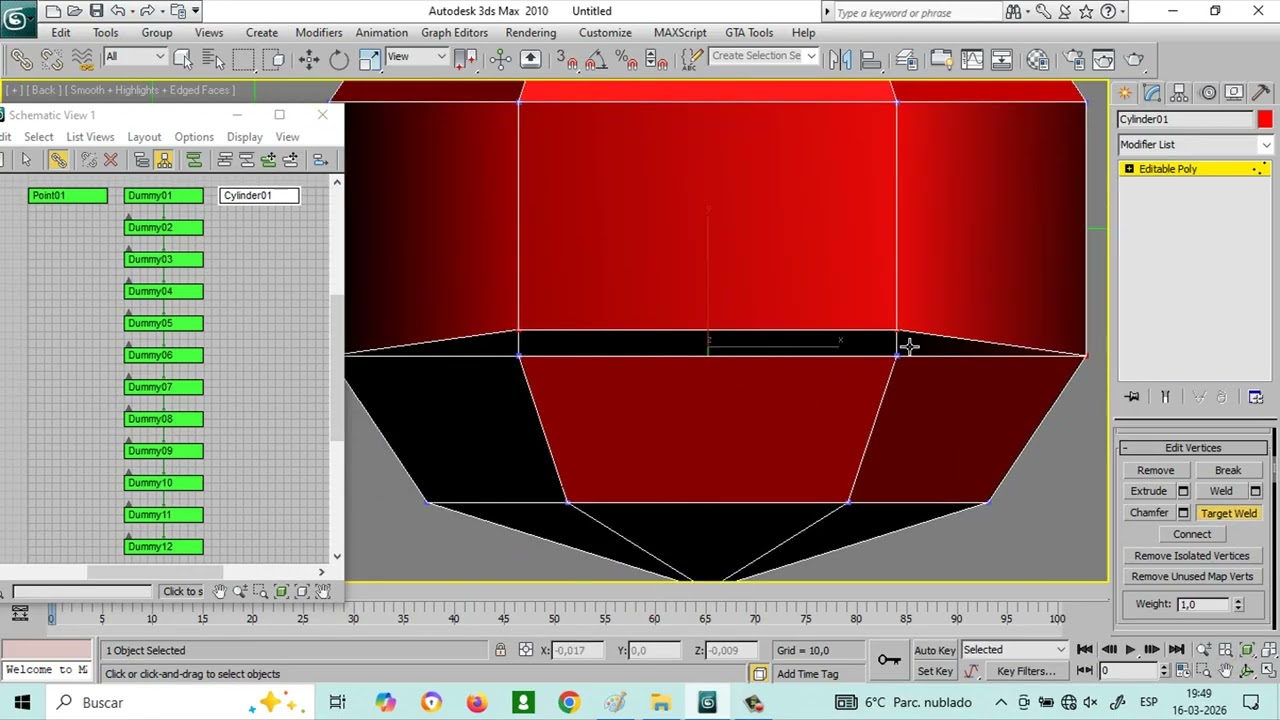The height and width of the screenshot is (720, 1280).
Task: Click the Chamfer button
Action: 1149,513
